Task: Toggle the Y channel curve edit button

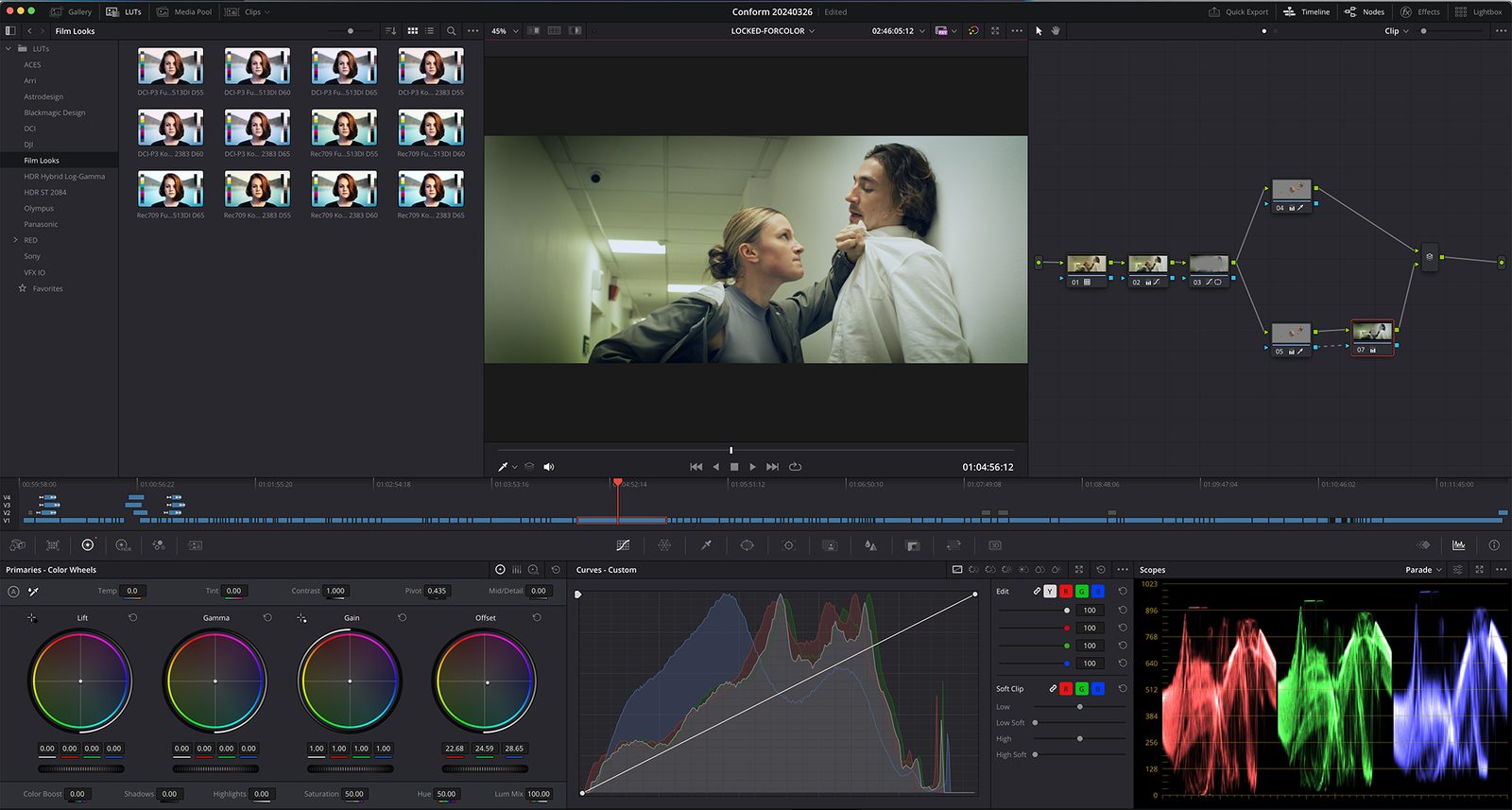Action: point(1050,592)
